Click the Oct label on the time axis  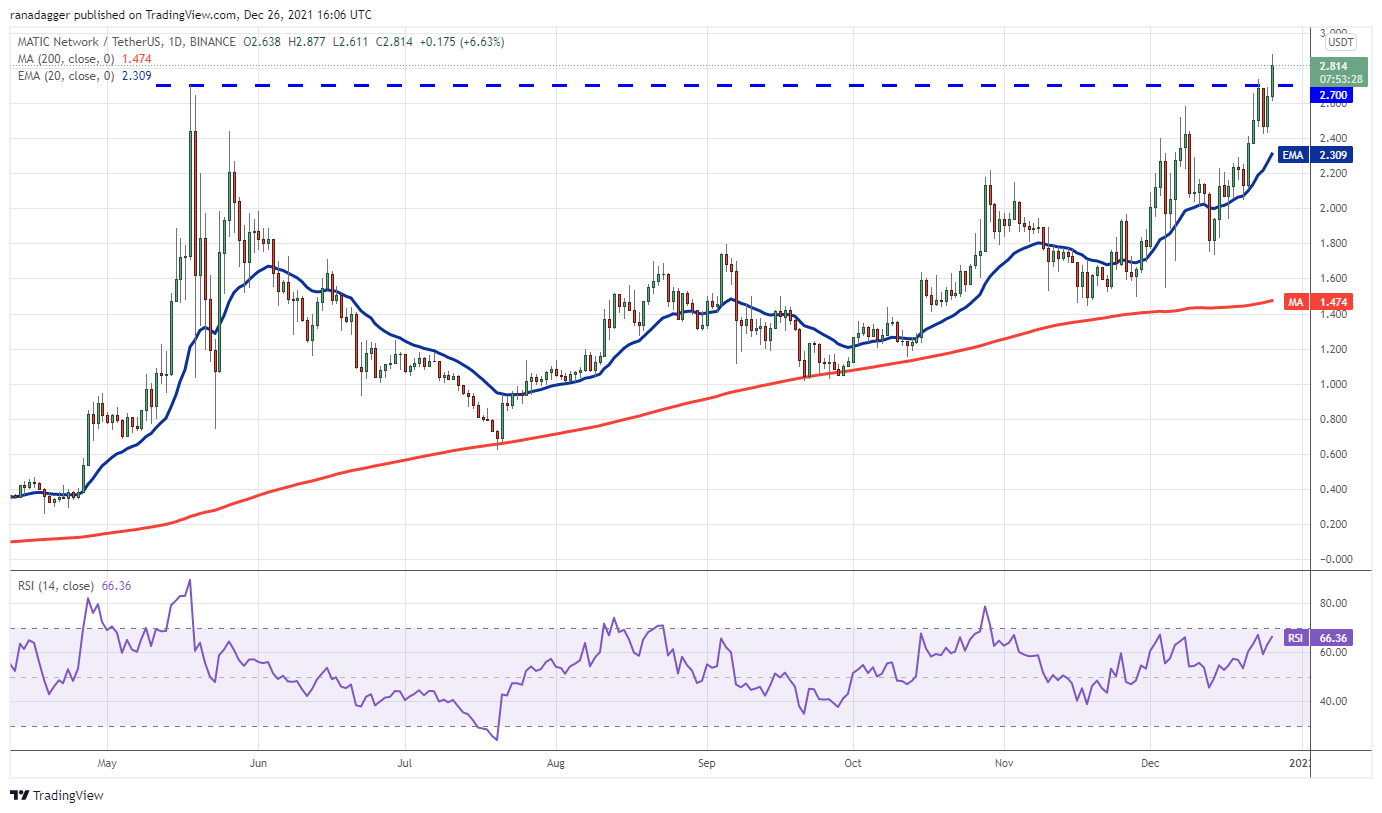pyautogui.click(x=853, y=764)
